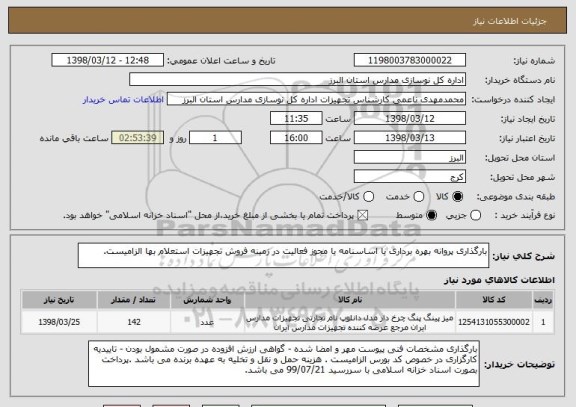The height and width of the screenshot is (407, 576).
Task: Click the general need description text box
Action: click(283, 255)
